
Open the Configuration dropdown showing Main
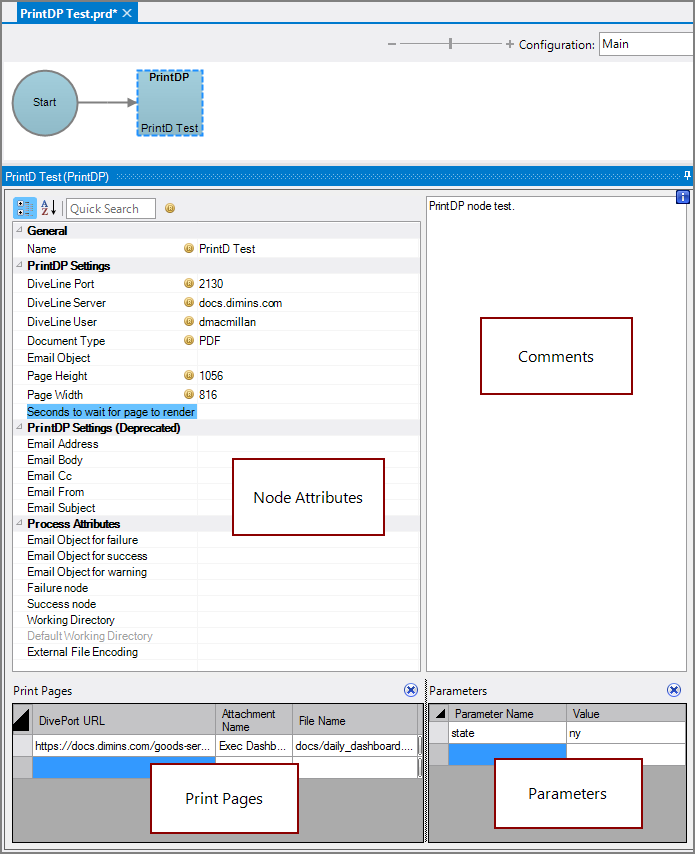click(x=647, y=44)
